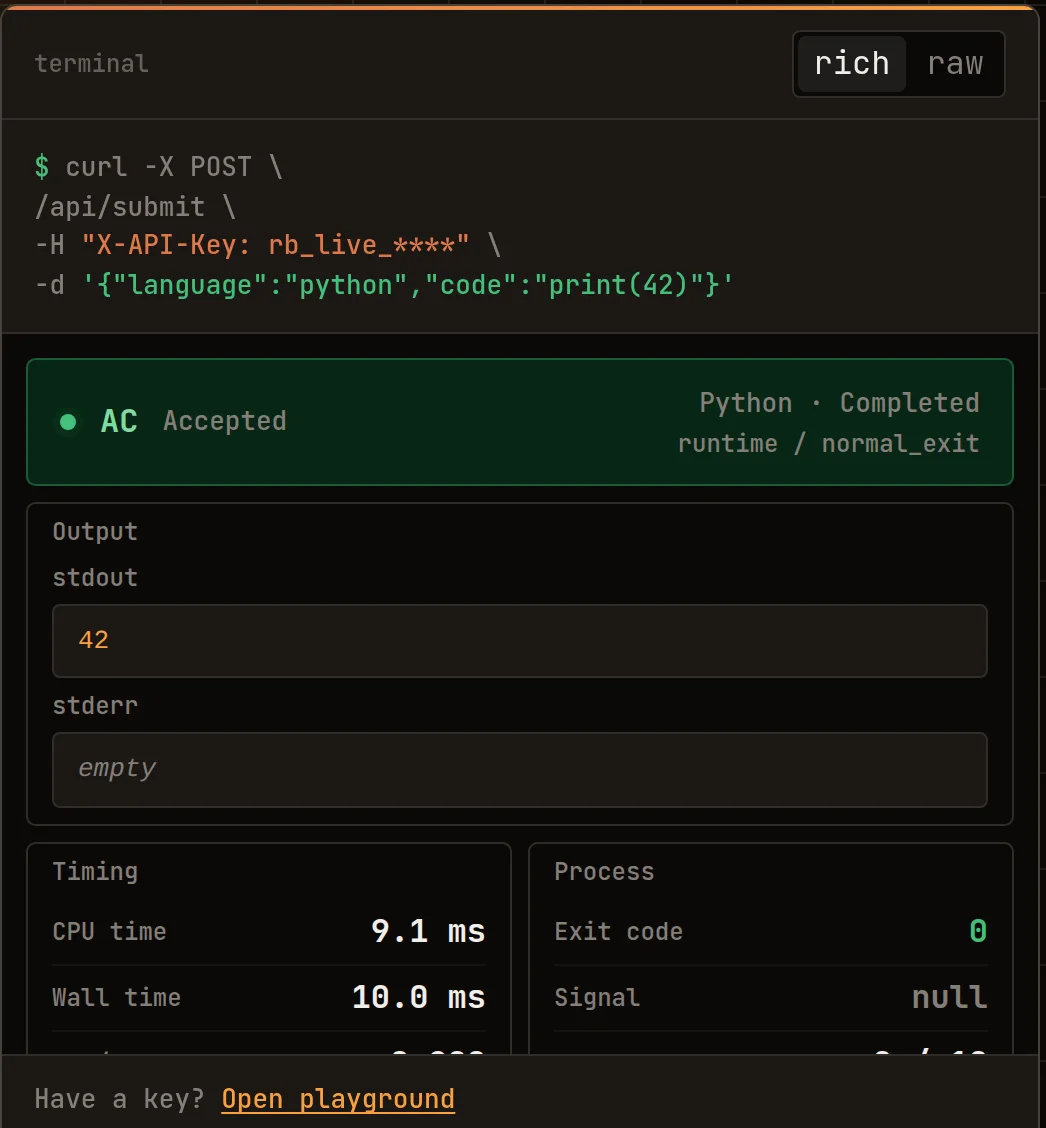Click the /api/submit line
This screenshot has height=1128, width=1046.
[135, 206]
